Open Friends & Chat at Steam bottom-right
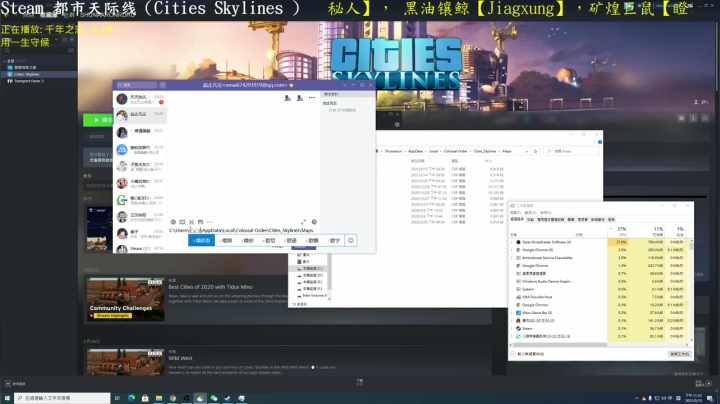This screenshot has width=720, height=404. [703, 383]
